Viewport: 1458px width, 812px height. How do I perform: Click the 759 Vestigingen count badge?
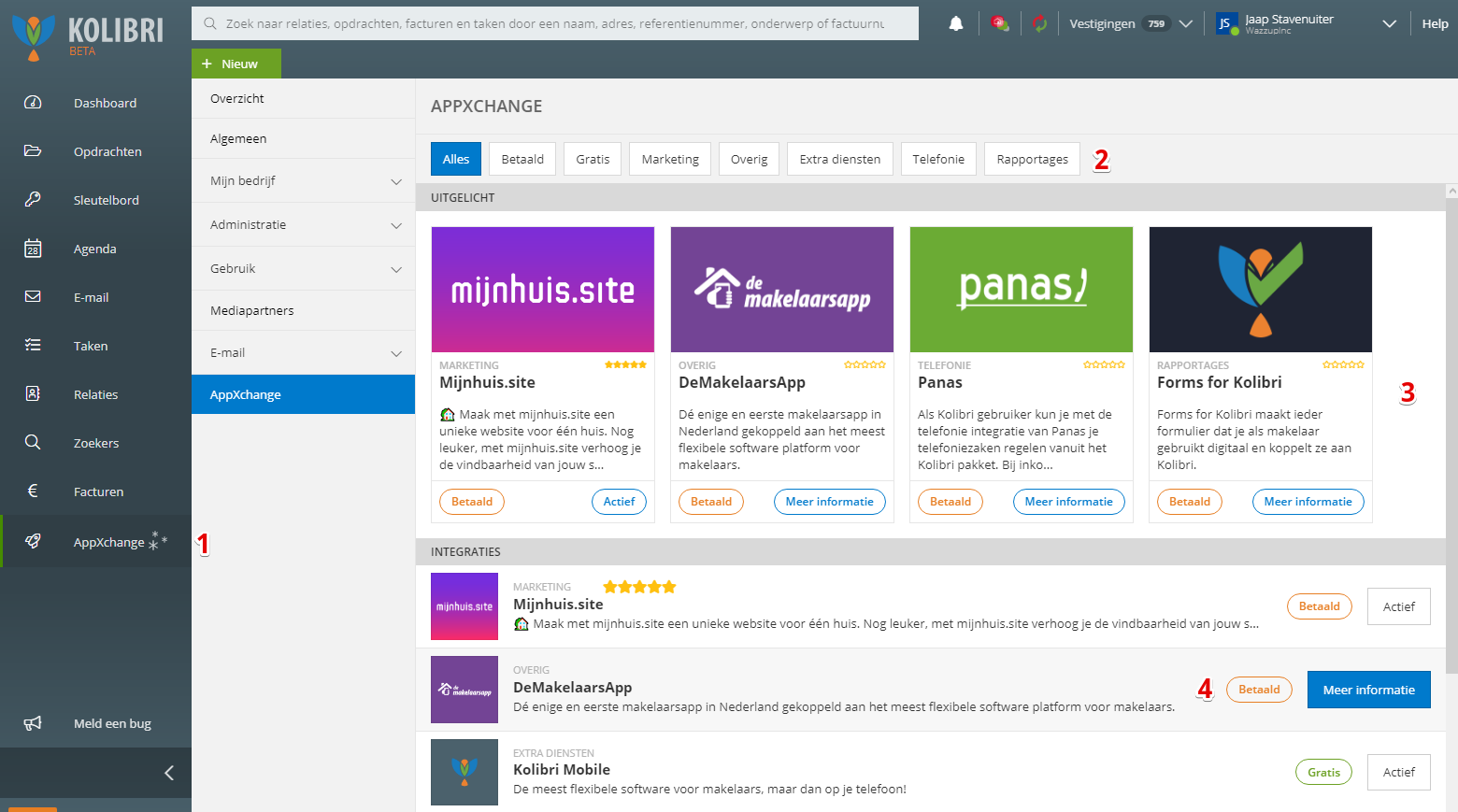click(1157, 24)
